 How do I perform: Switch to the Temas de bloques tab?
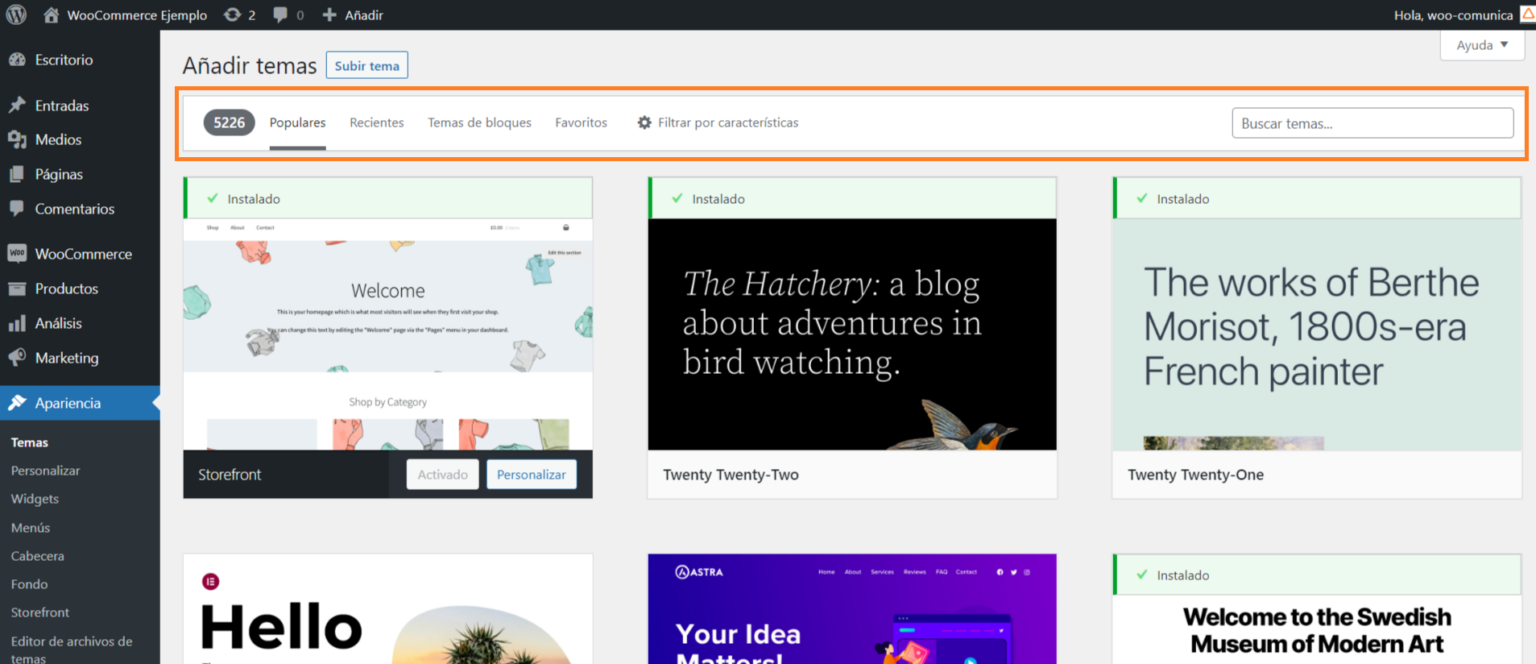479,123
